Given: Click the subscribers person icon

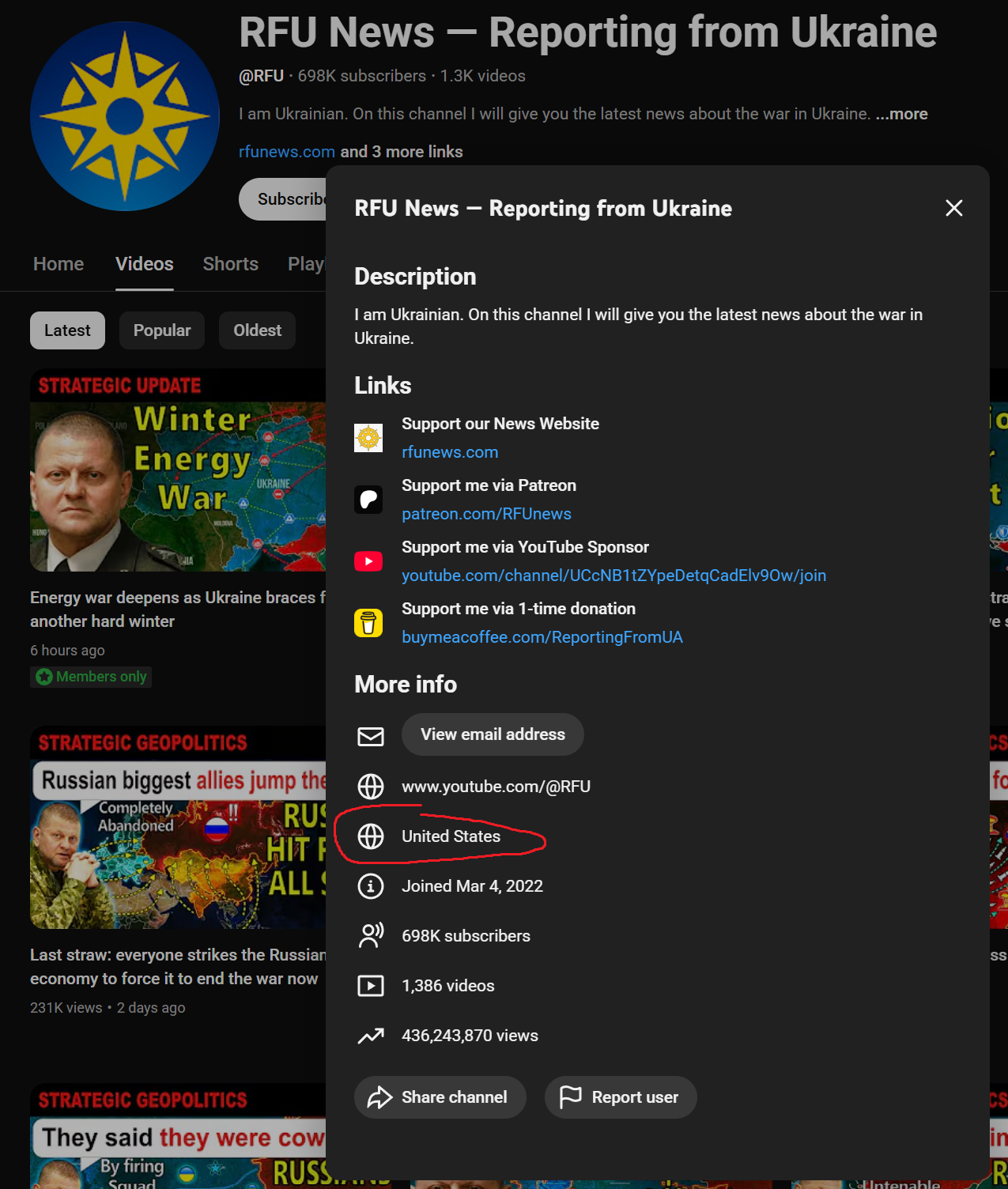Looking at the screenshot, I should pos(371,936).
